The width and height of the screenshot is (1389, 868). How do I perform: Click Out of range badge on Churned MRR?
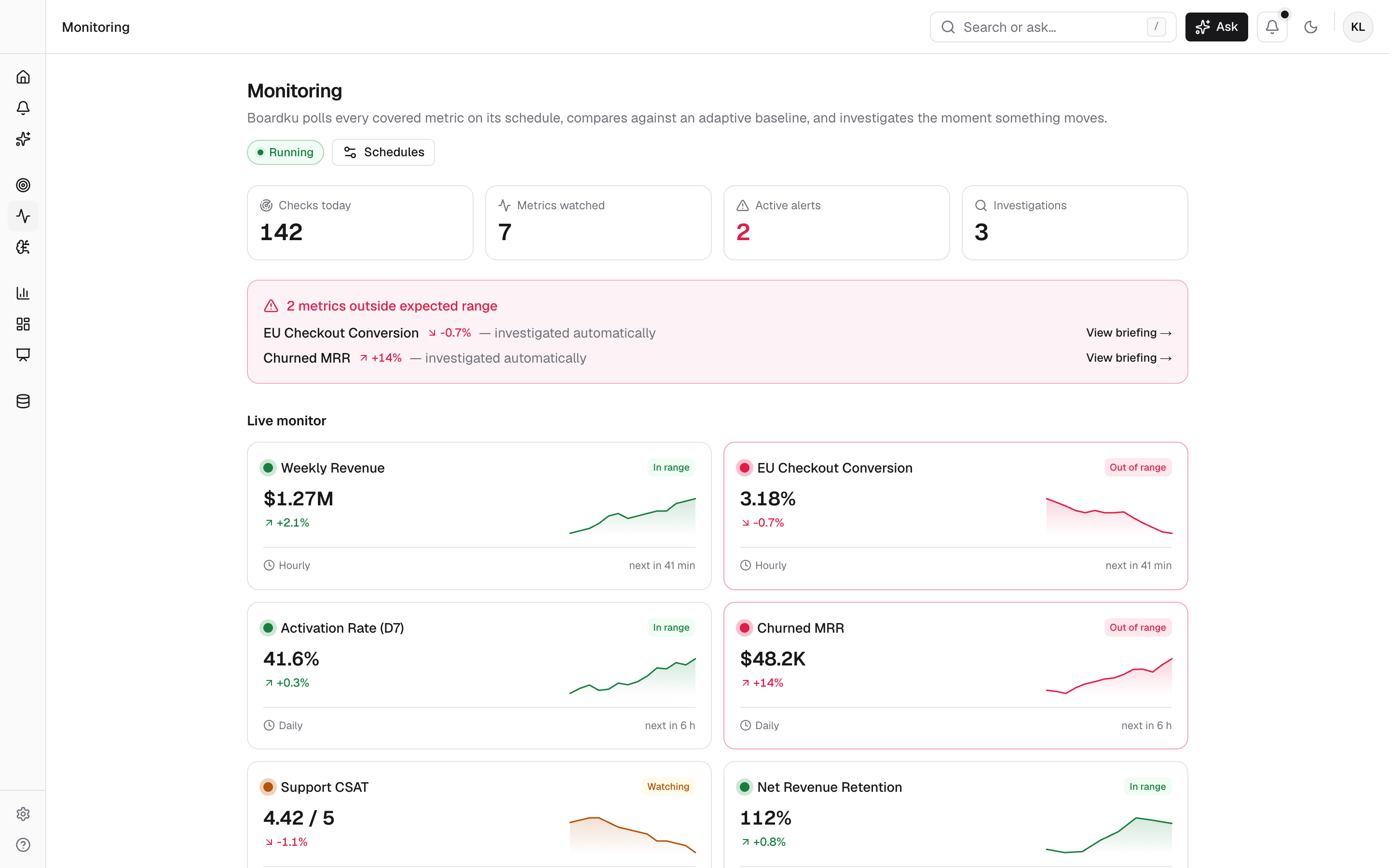1138,627
